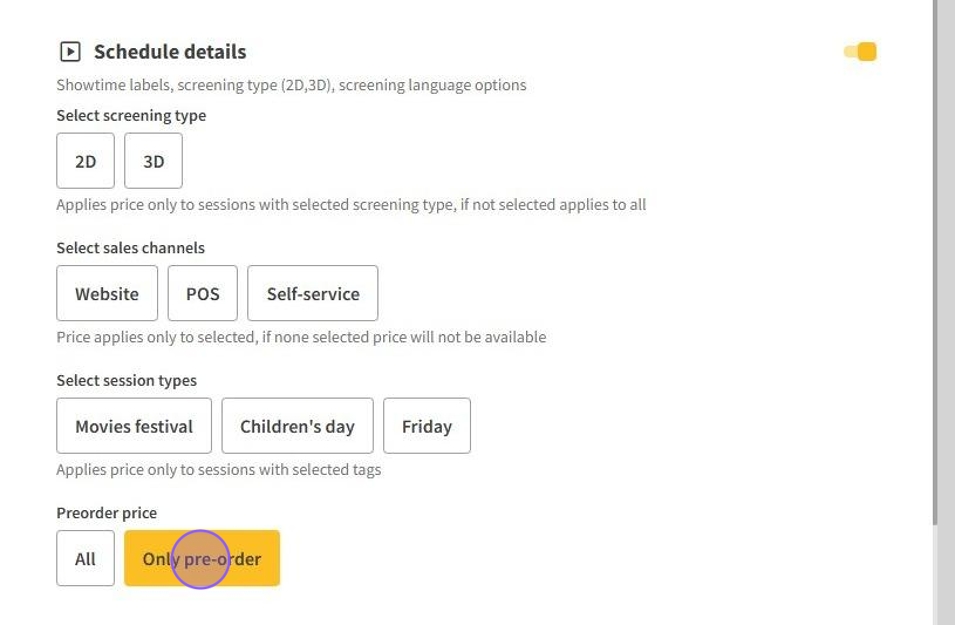
Task: Click the Only pre-order option
Action: click(x=202, y=559)
